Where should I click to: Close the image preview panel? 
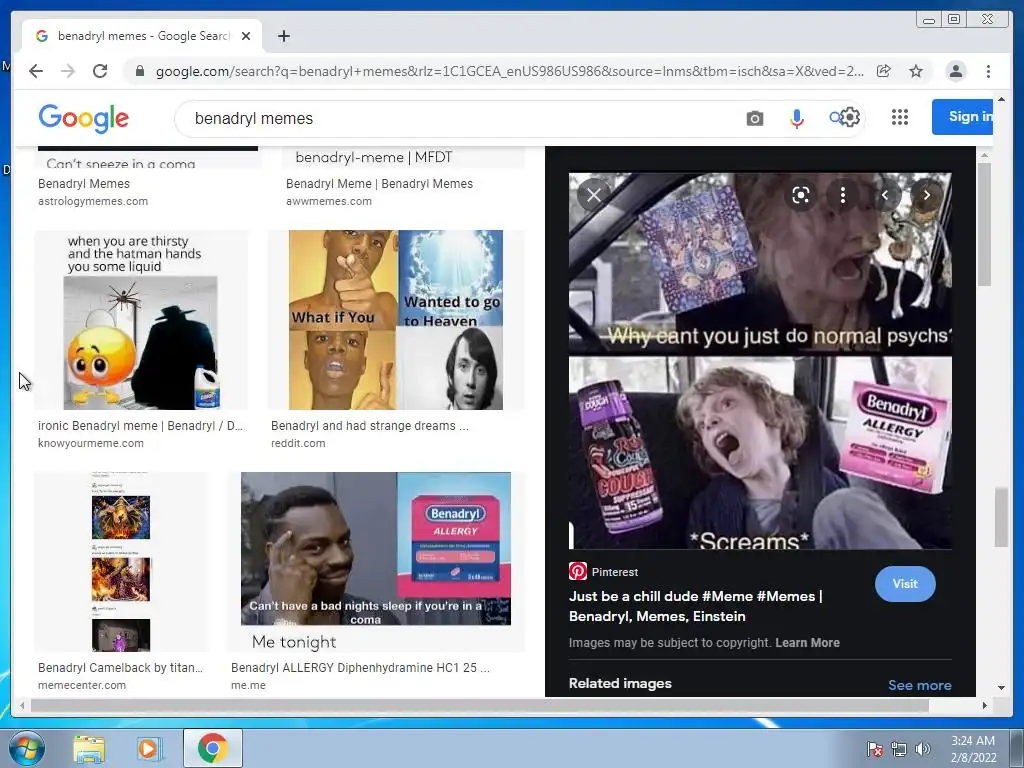click(594, 195)
